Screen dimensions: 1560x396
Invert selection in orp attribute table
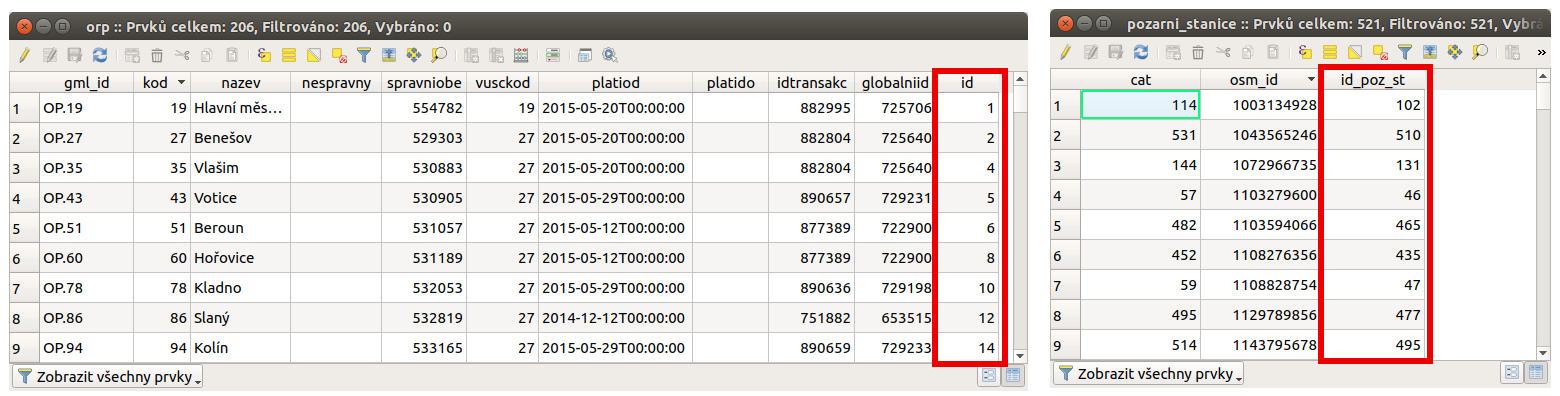coord(314,55)
